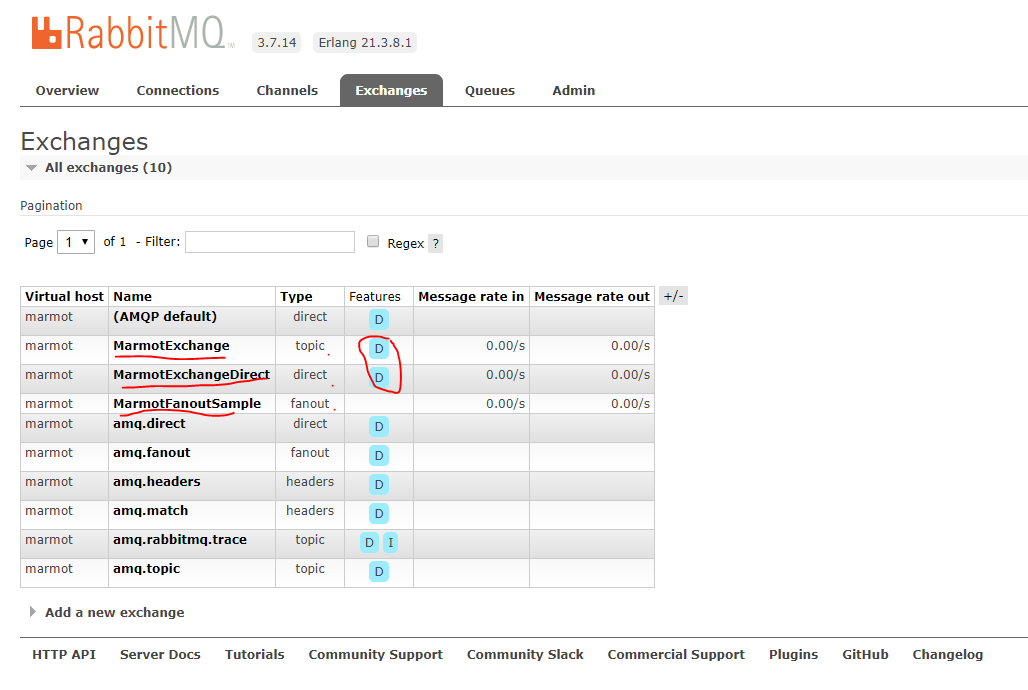This screenshot has height=690, width=1028.
Task: Open the Changelog footer link
Action: (x=947, y=655)
